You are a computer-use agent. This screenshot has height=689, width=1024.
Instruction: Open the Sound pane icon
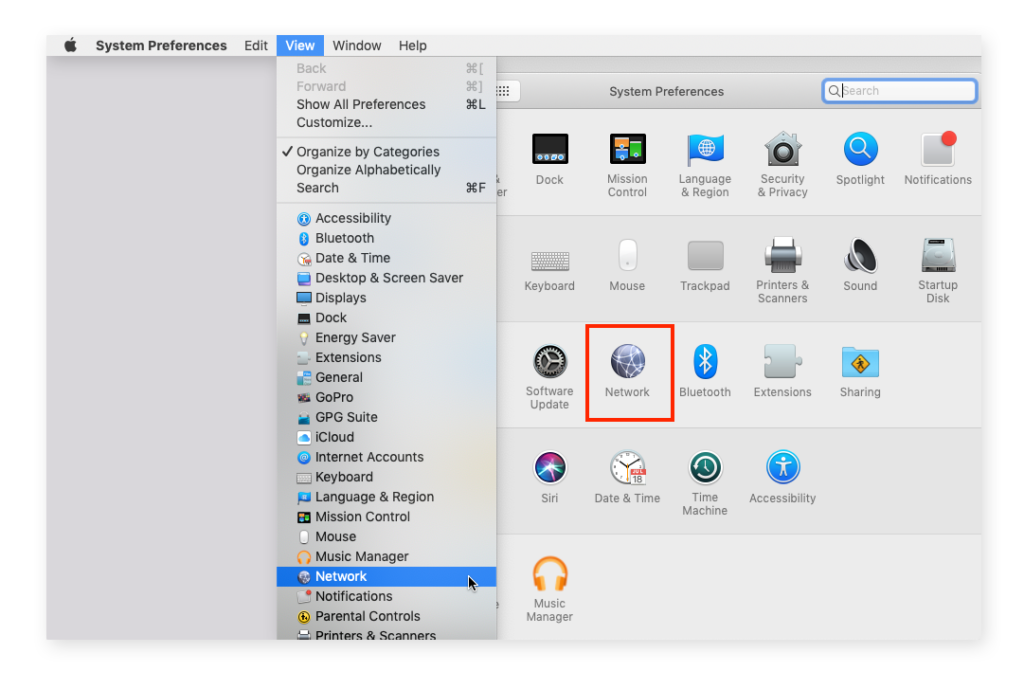[860, 255]
